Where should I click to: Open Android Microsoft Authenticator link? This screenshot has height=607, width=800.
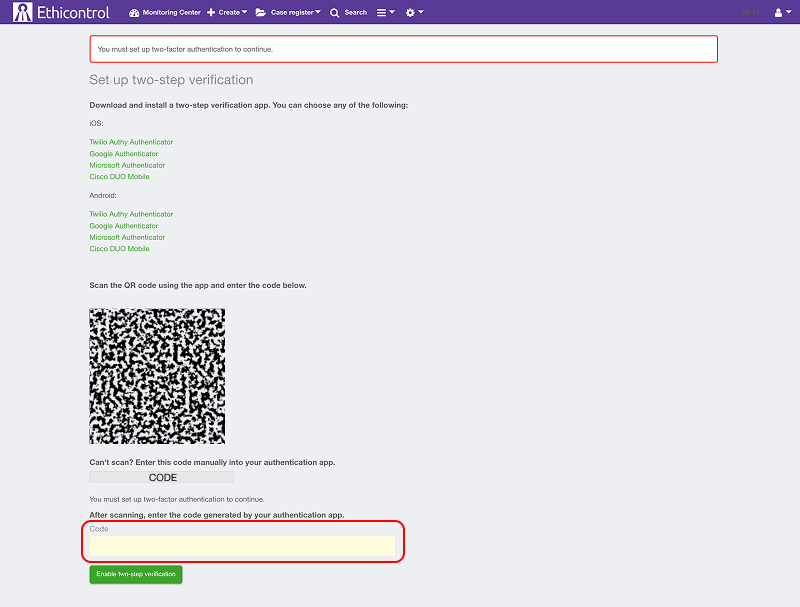click(128, 237)
